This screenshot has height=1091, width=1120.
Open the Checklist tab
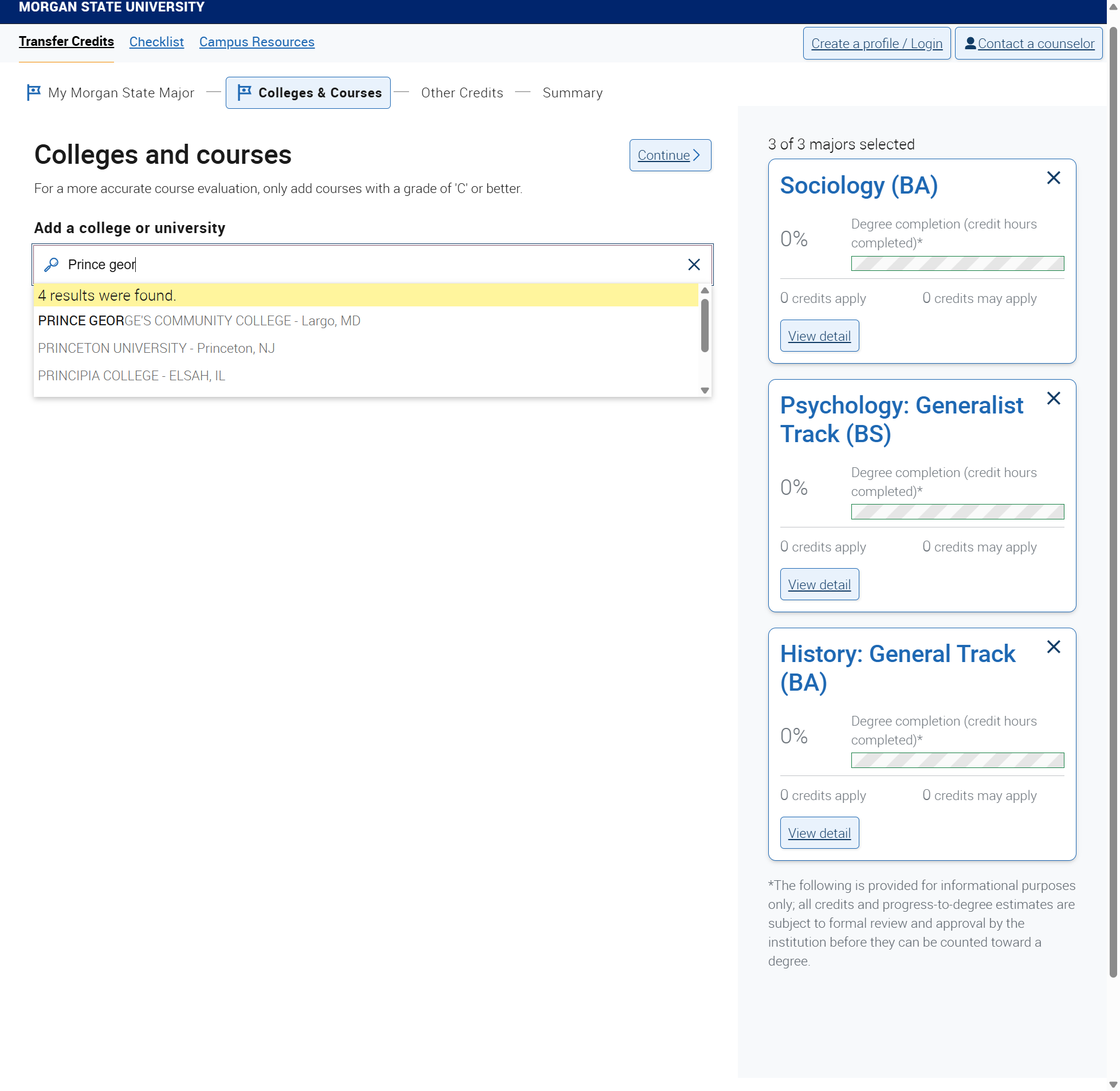(156, 42)
